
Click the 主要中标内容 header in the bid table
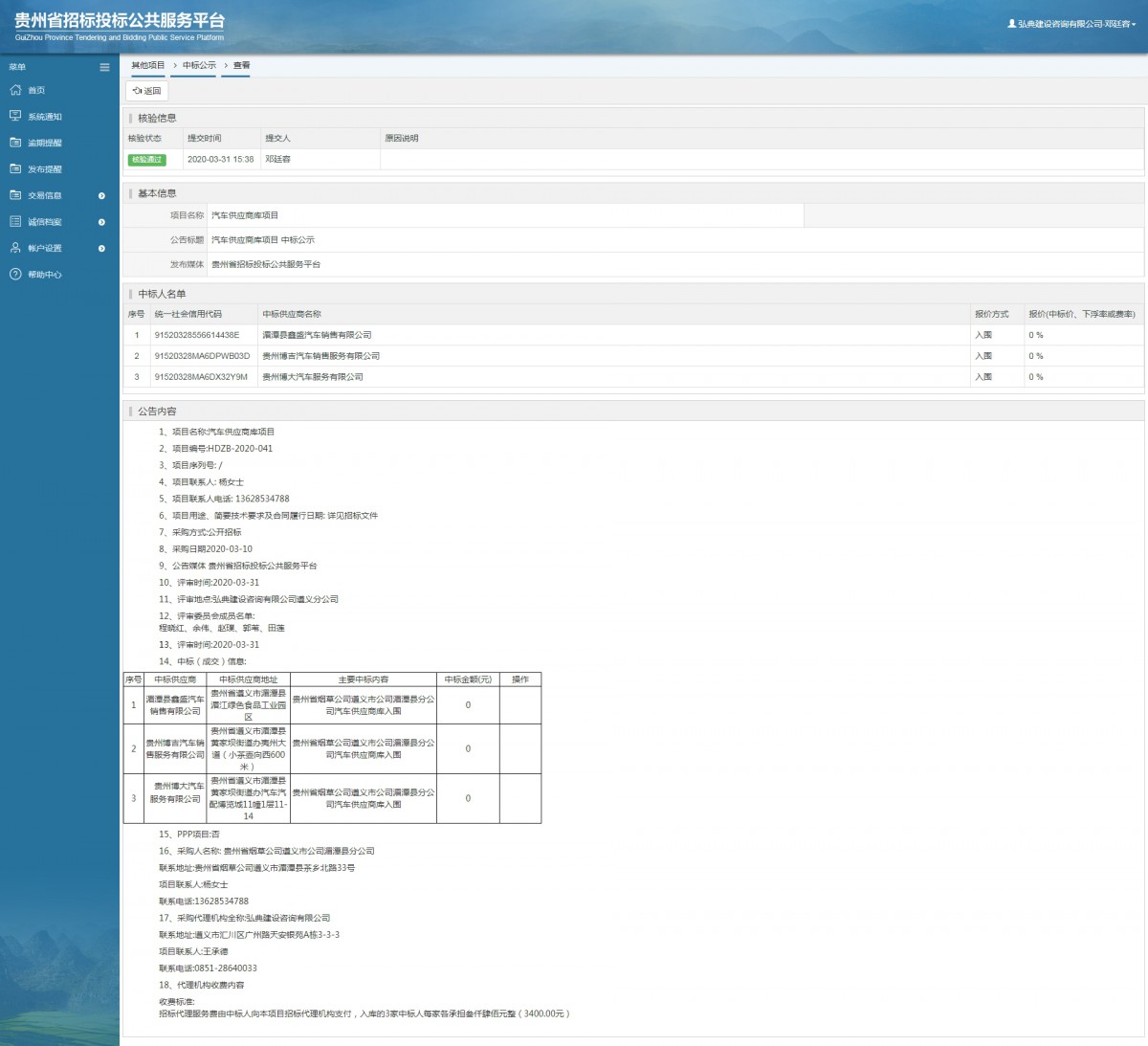point(364,679)
